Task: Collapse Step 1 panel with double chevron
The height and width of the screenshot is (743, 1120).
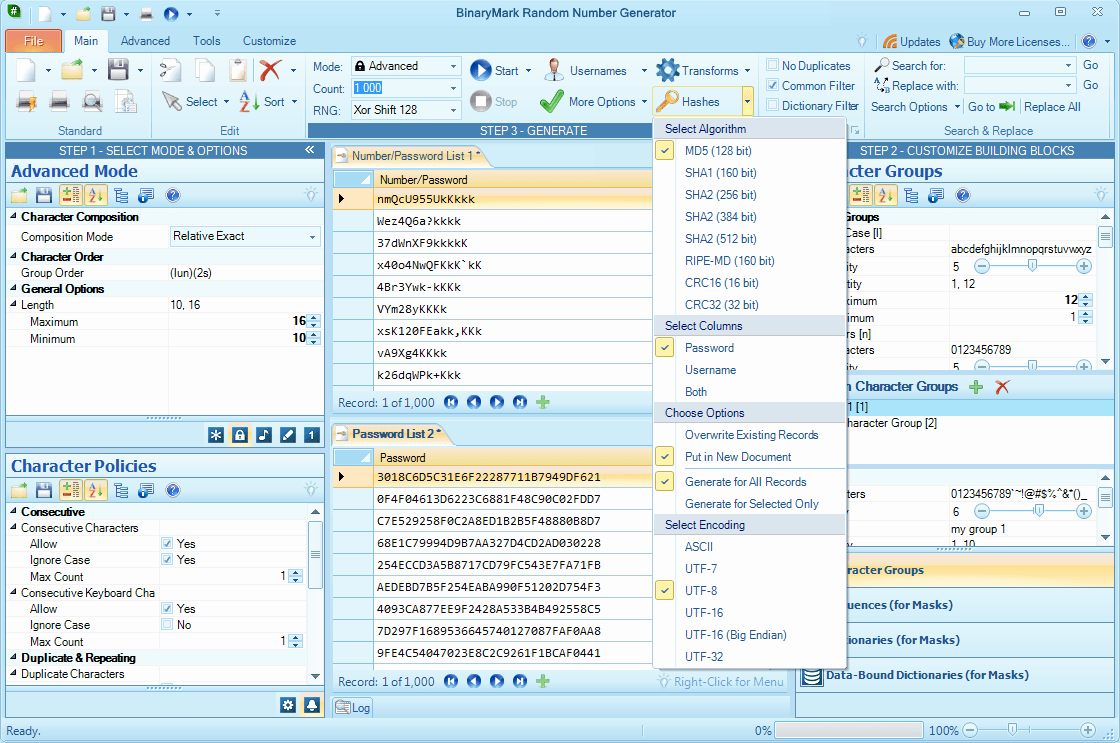Action: [309, 150]
